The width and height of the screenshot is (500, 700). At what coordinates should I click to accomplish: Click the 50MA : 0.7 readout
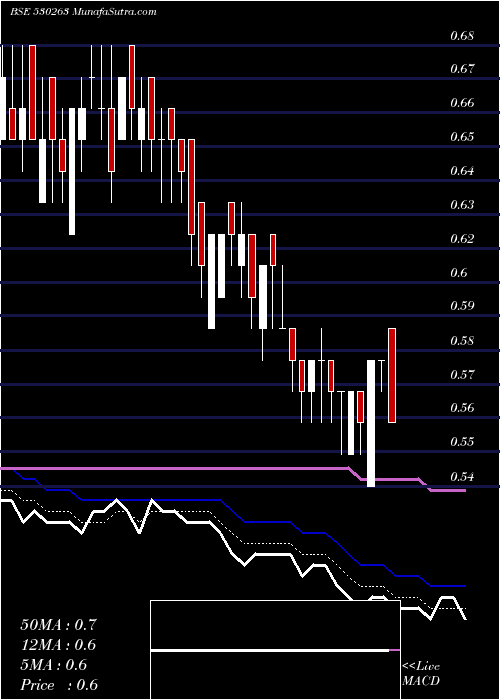pyautogui.click(x=58, y=625)
